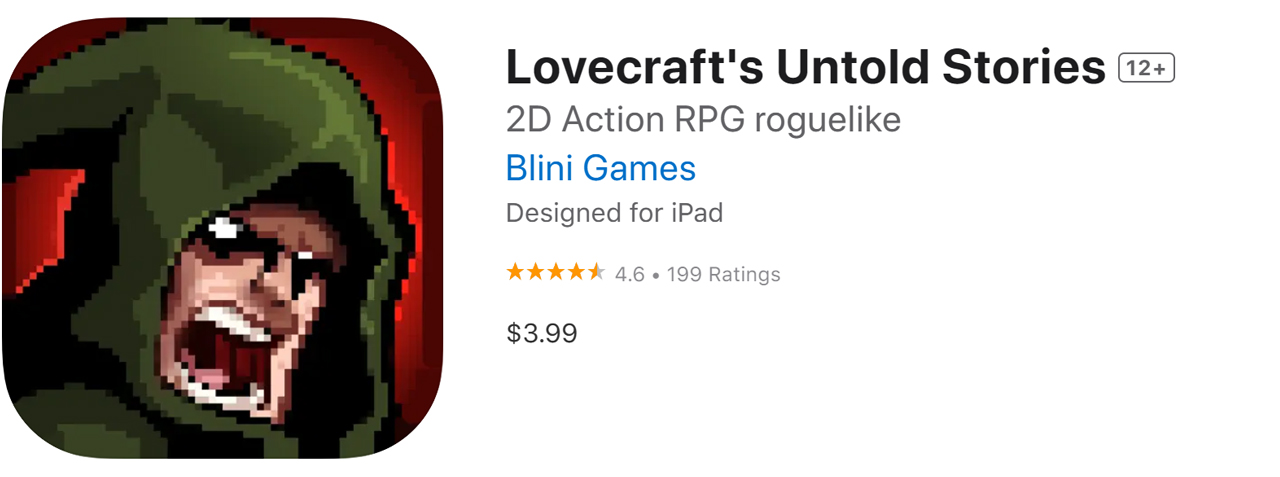
Task: Open the Lovecraft's Untold Stories app icon
Action: 222,238
